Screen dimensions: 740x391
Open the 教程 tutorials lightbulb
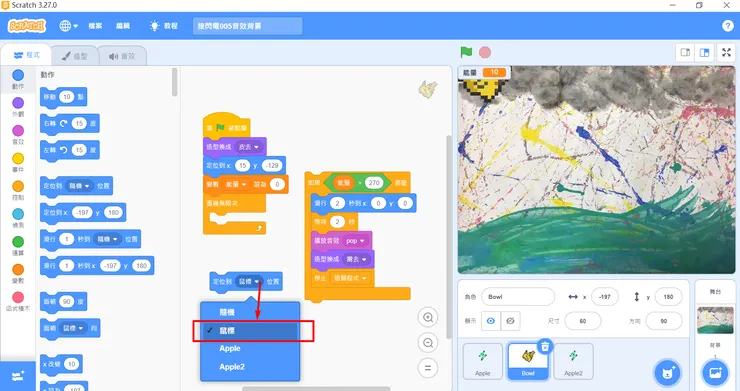pos(163,26)
